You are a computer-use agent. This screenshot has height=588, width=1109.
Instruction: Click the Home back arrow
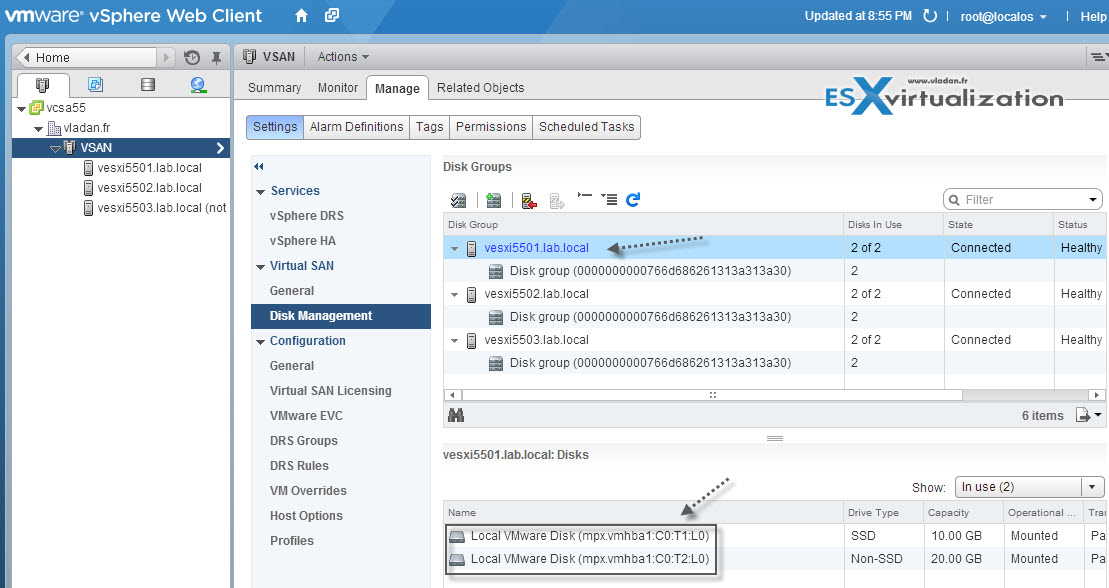pos(26,57)
